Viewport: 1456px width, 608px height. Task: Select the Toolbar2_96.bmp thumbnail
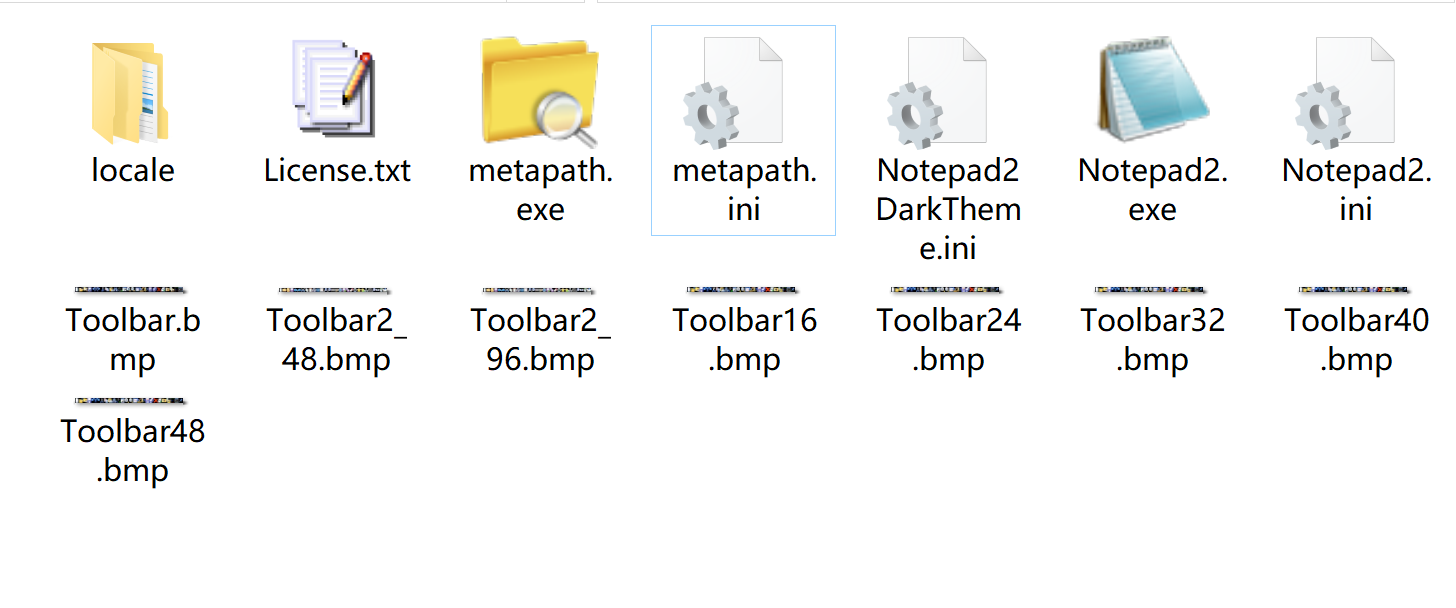[x=540, y=291]
